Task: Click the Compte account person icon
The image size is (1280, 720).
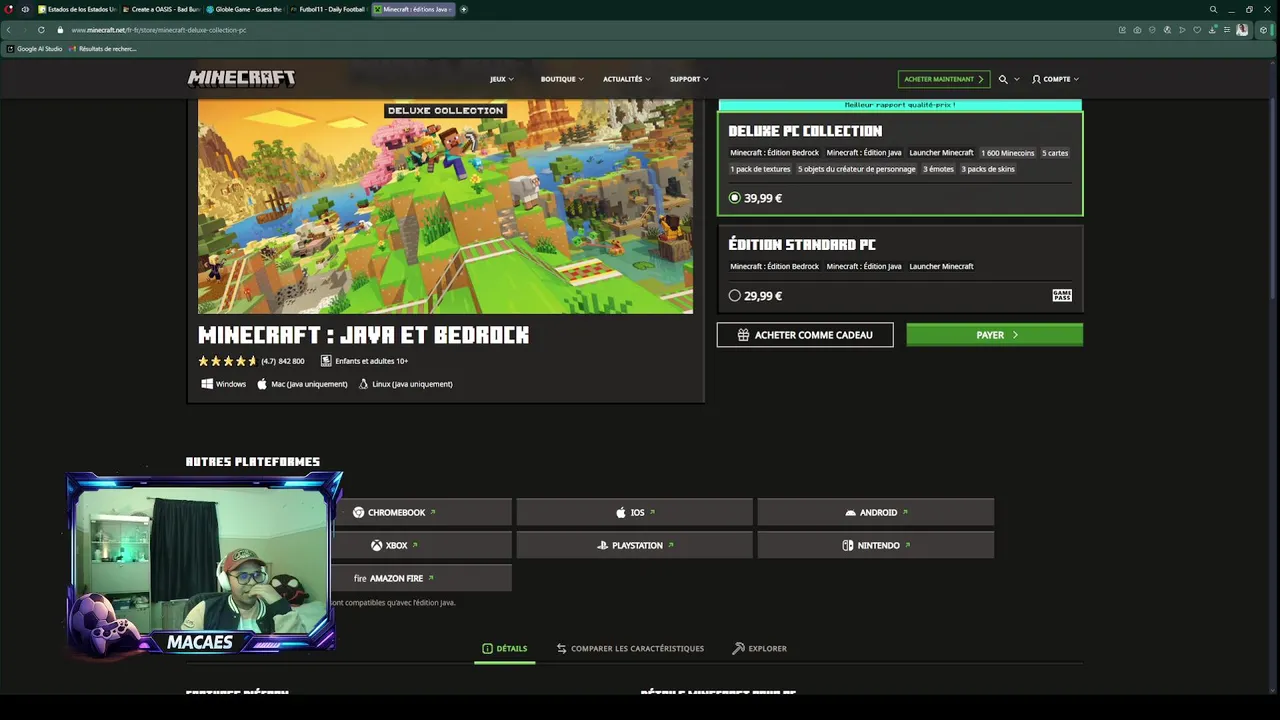Action: pyautogui.click(x=1036, y=79)
